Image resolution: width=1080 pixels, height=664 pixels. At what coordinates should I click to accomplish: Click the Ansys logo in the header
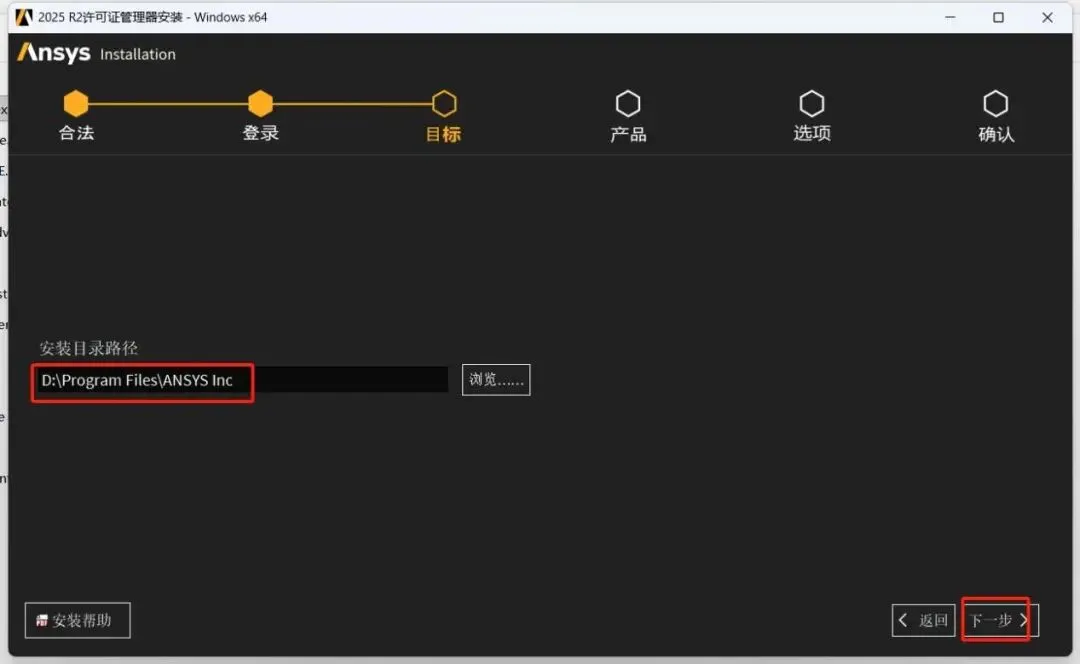point(54,53)
